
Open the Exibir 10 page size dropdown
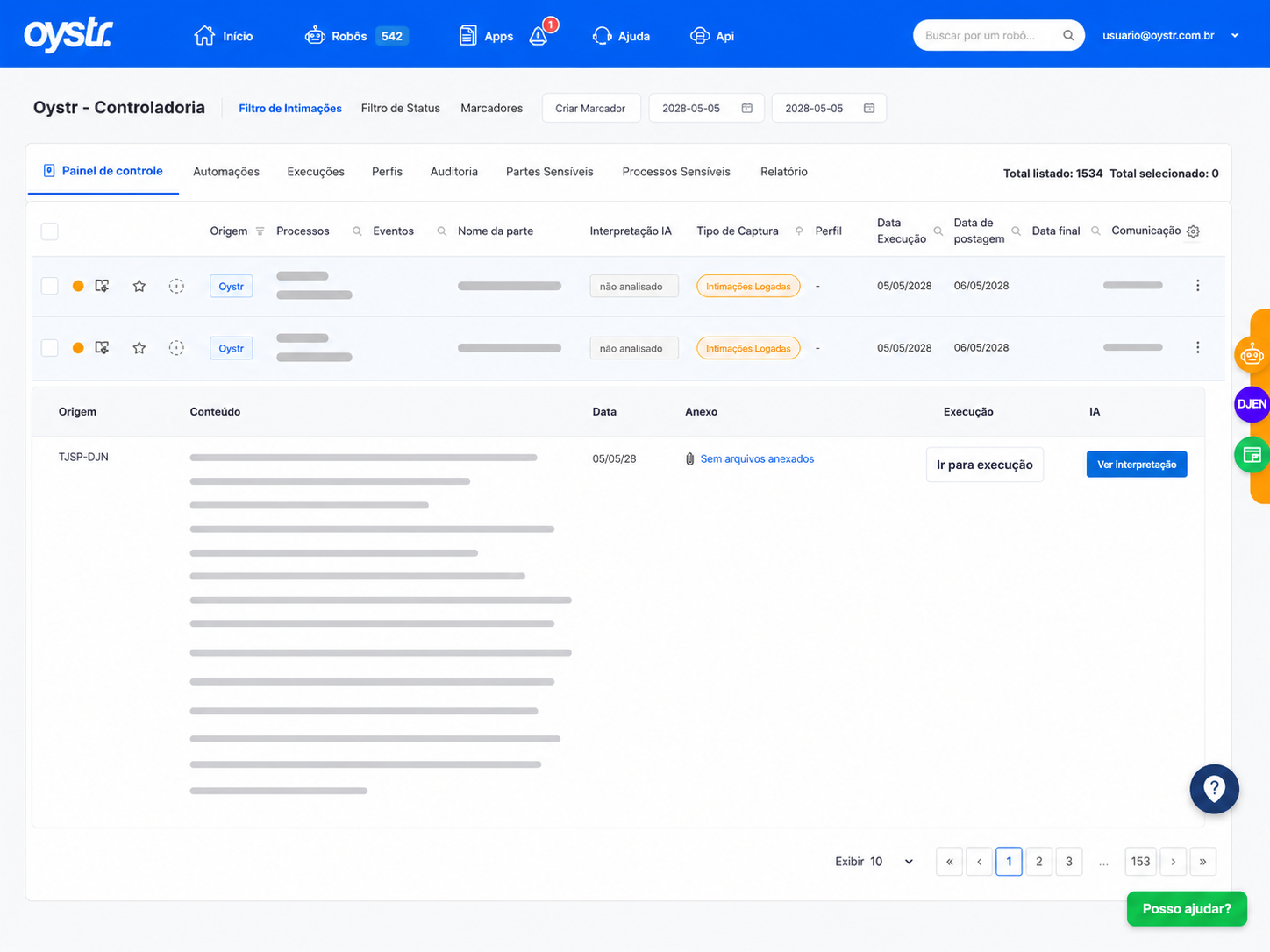pyautogui.click(x=874, y=862)
